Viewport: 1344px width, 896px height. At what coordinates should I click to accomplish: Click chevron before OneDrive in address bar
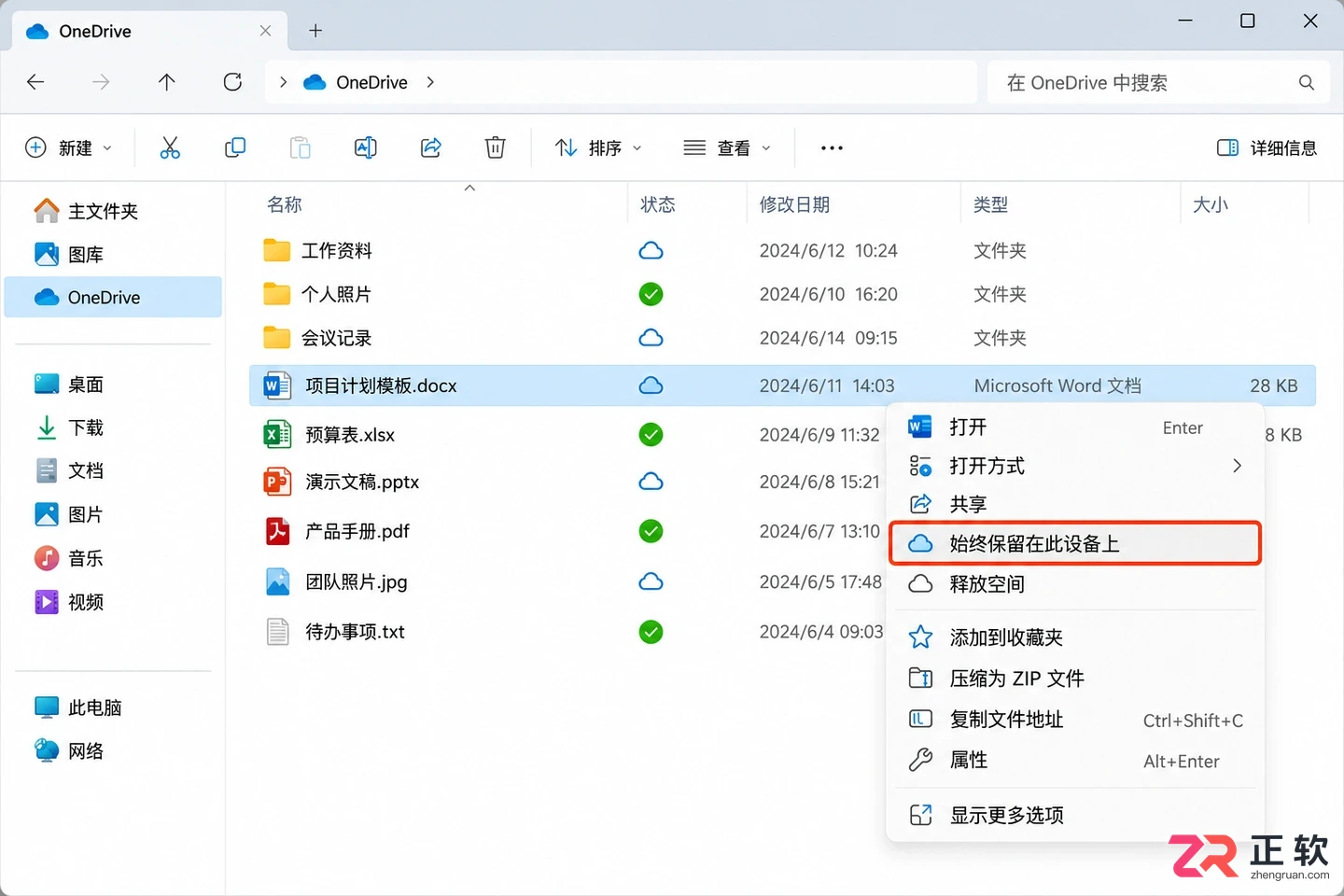tap(283, 82)
